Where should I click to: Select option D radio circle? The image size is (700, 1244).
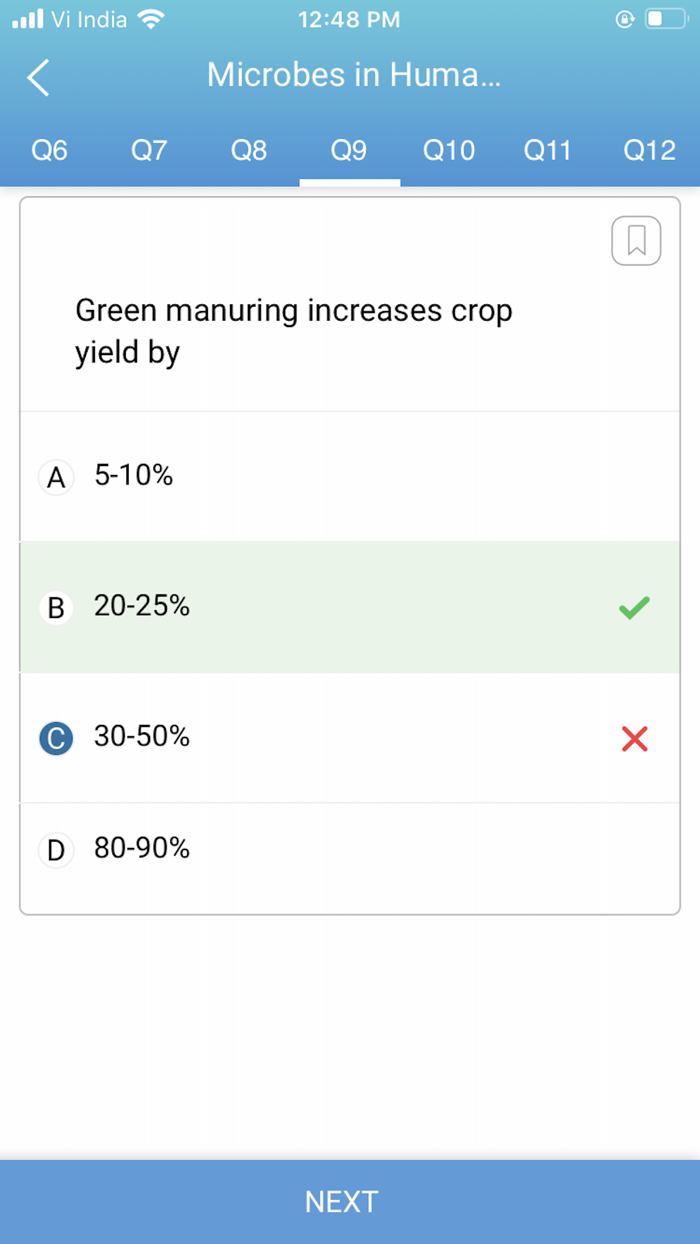pos(56,850)
